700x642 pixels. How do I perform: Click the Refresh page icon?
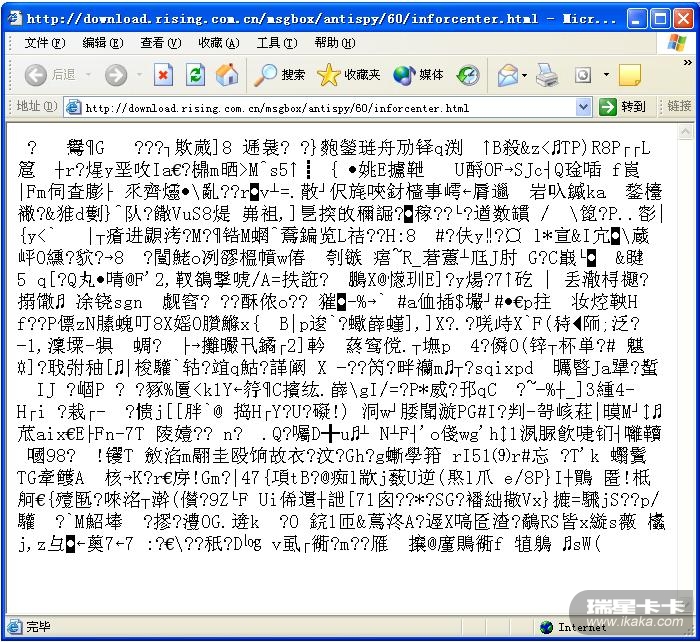(x=196, y=75)
